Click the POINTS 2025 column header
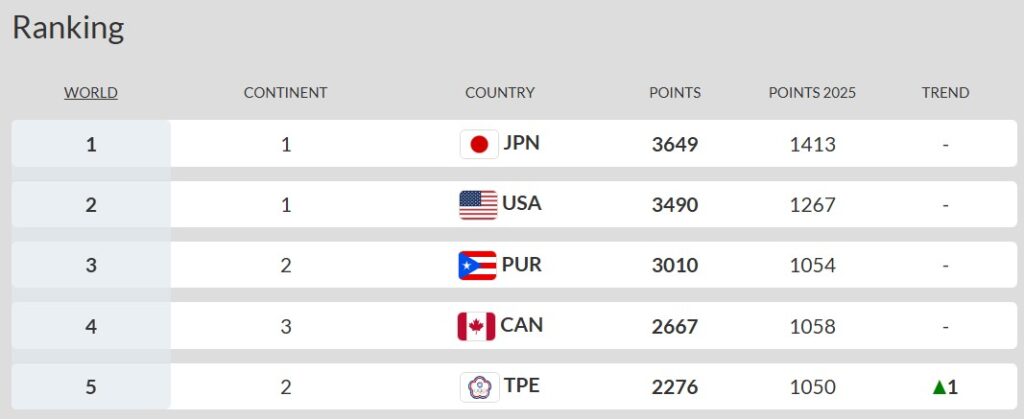Image resolution: width=1024 pixels, height=419 pixels. coord(812,93)
